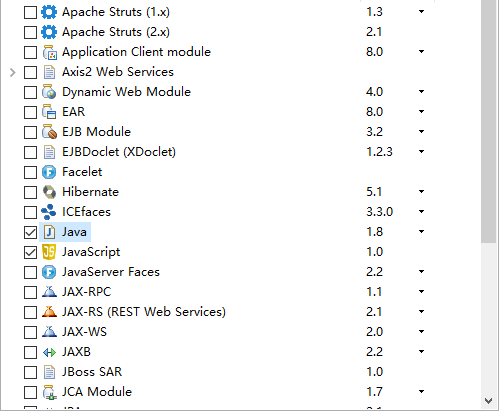Open the Apache Struts (1.x) version dropdown
Screen dimensions: 499x411
coord(421,12)
